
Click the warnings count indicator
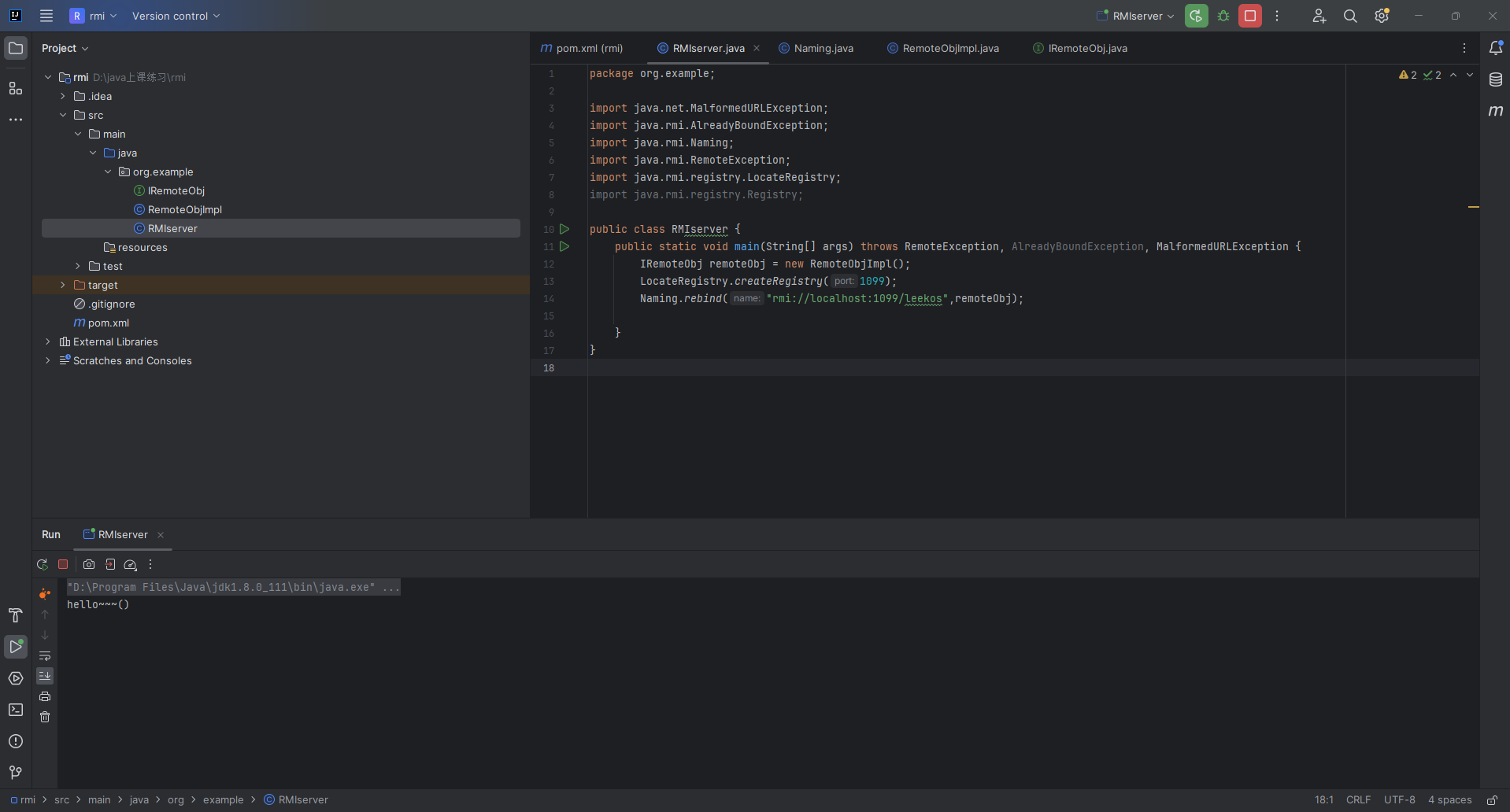coord(1408,75)
